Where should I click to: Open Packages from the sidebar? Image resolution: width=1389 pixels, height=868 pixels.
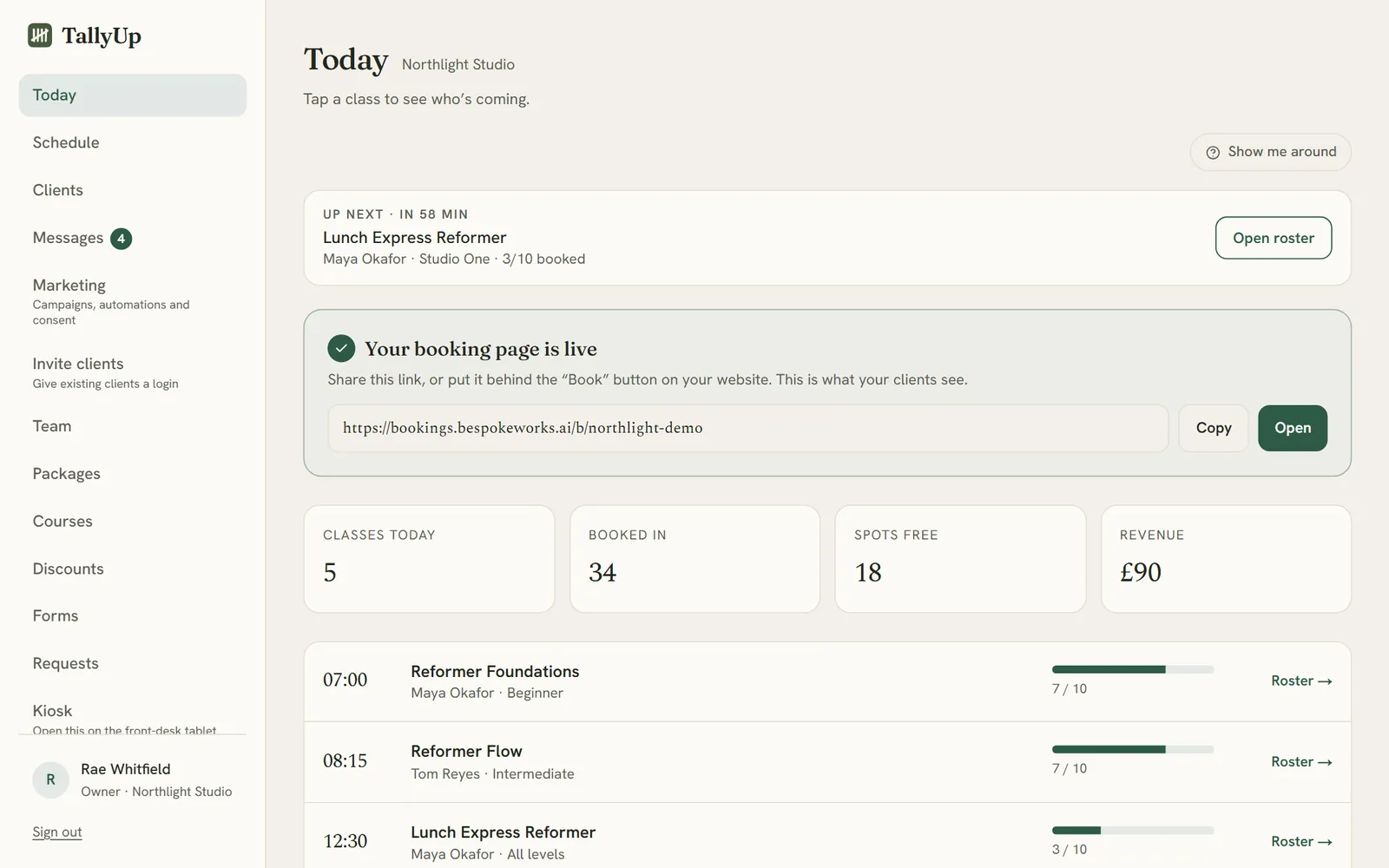(133, 474)
